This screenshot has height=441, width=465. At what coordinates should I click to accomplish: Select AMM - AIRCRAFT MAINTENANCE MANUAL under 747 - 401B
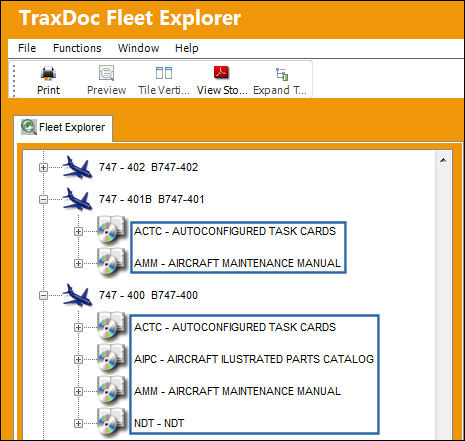tap(237, 263)
